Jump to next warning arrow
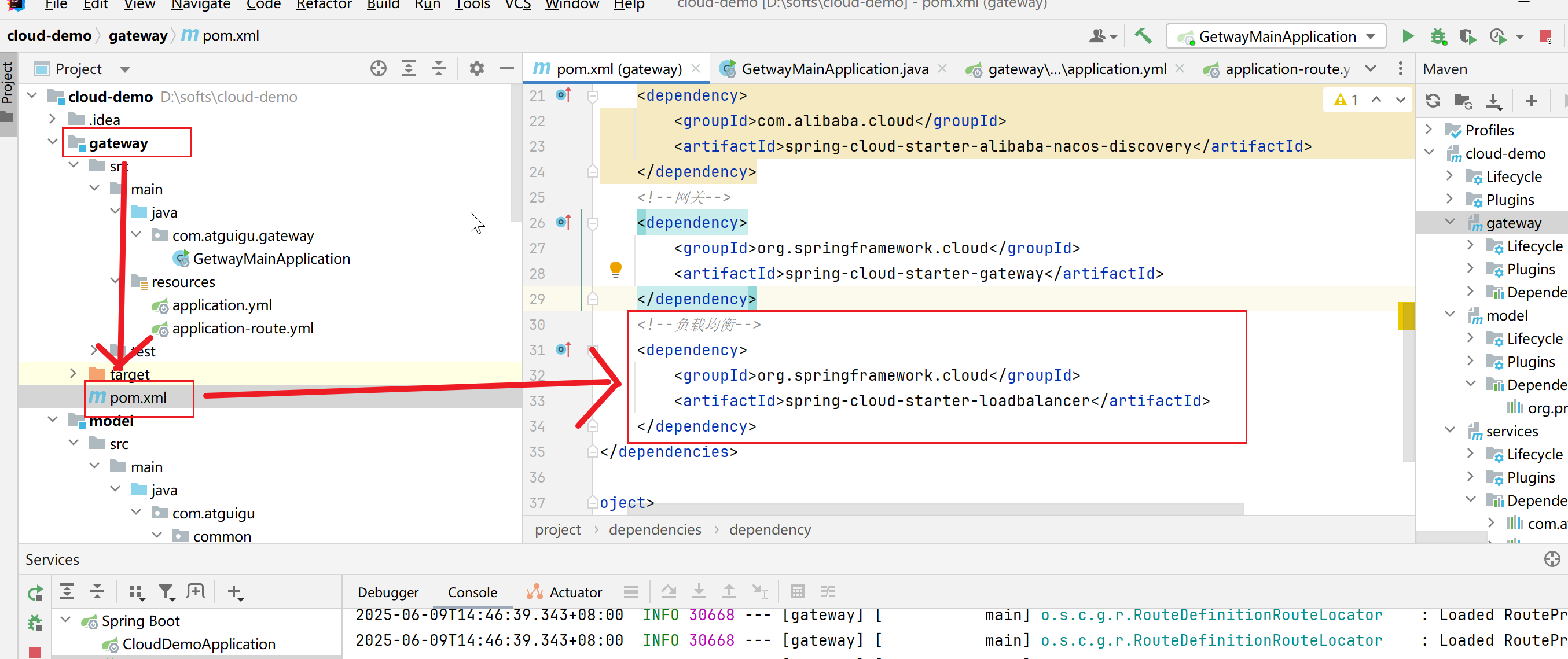The image size is (1568, 659). [1401, 100]
